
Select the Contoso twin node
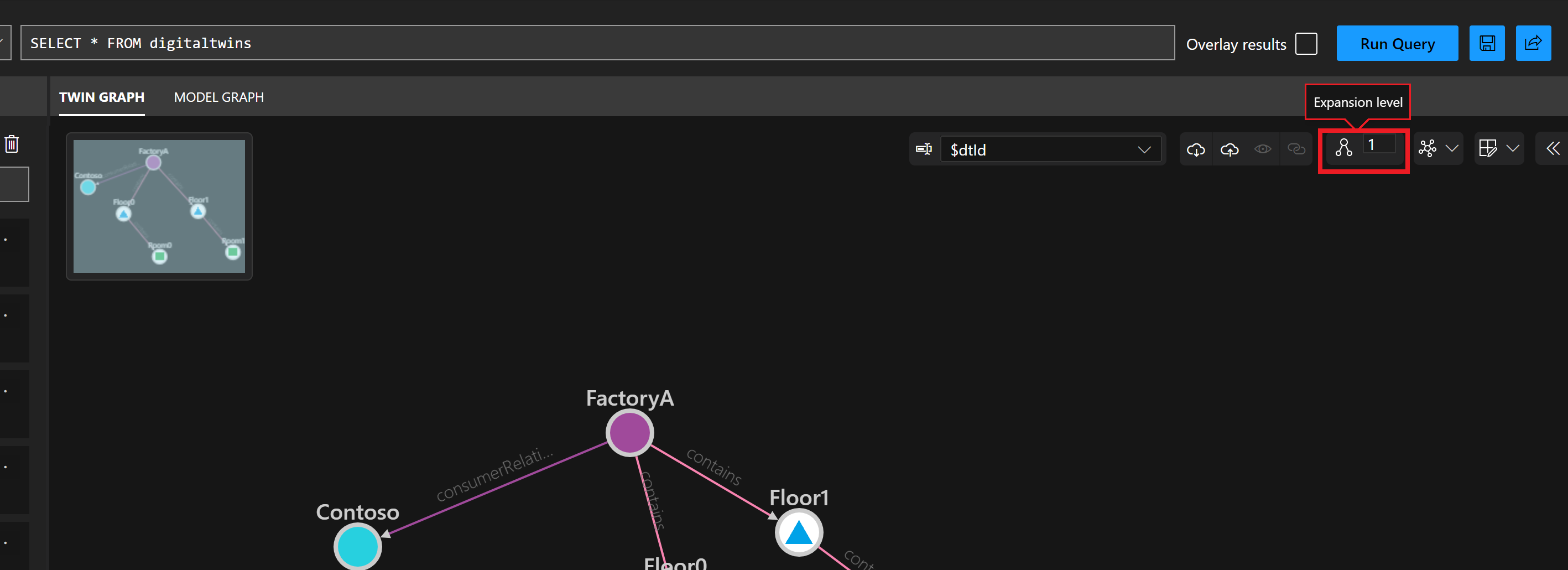[357, 545]
